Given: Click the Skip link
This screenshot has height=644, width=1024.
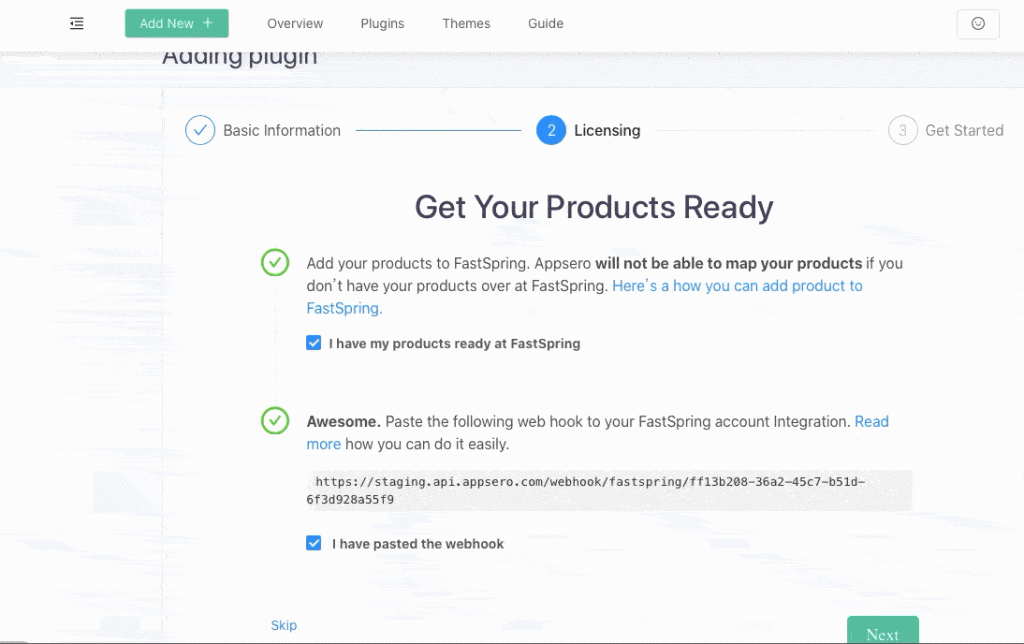Looking at the screenshot, I should (283, 625).
